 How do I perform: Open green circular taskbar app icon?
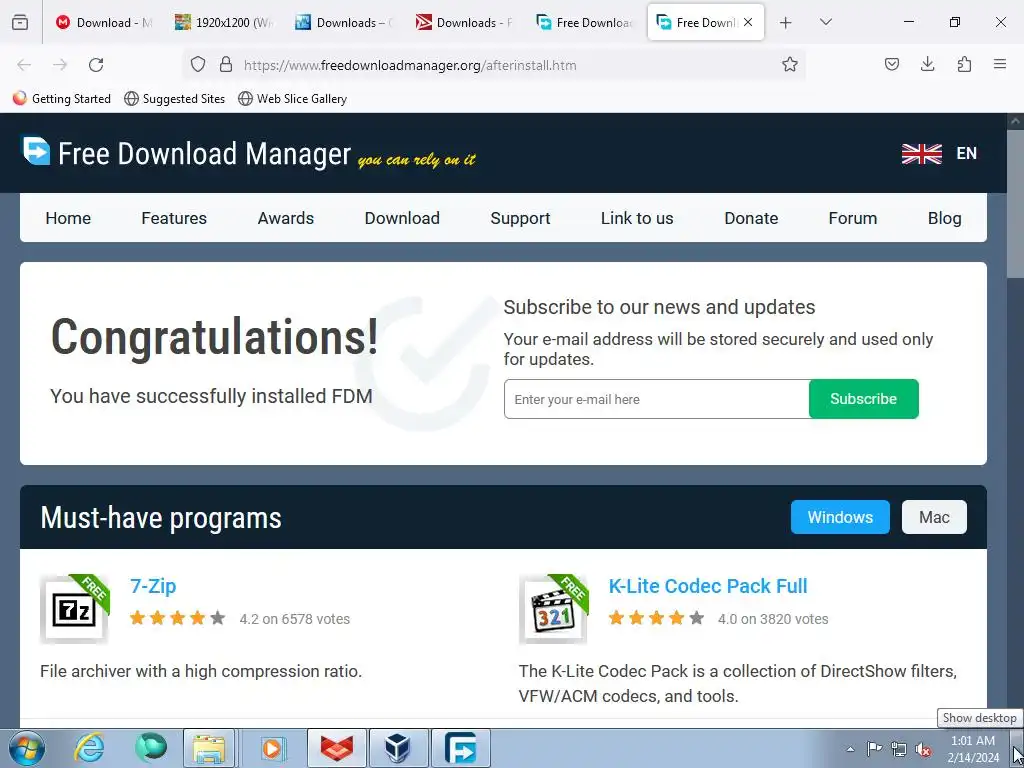pyautogui.click(x=151, y=748)
